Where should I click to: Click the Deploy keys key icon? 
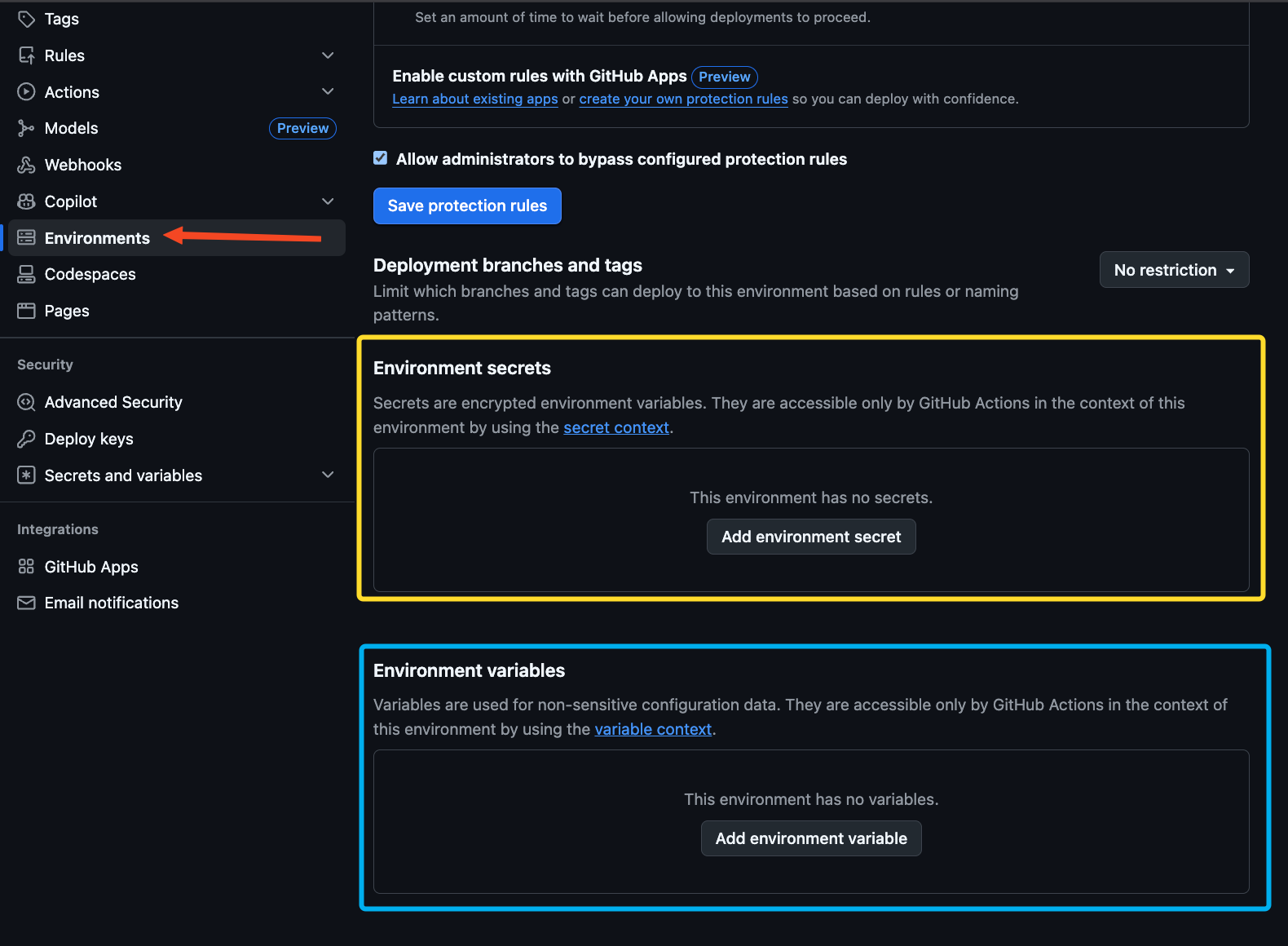click(x=26, y=439)
